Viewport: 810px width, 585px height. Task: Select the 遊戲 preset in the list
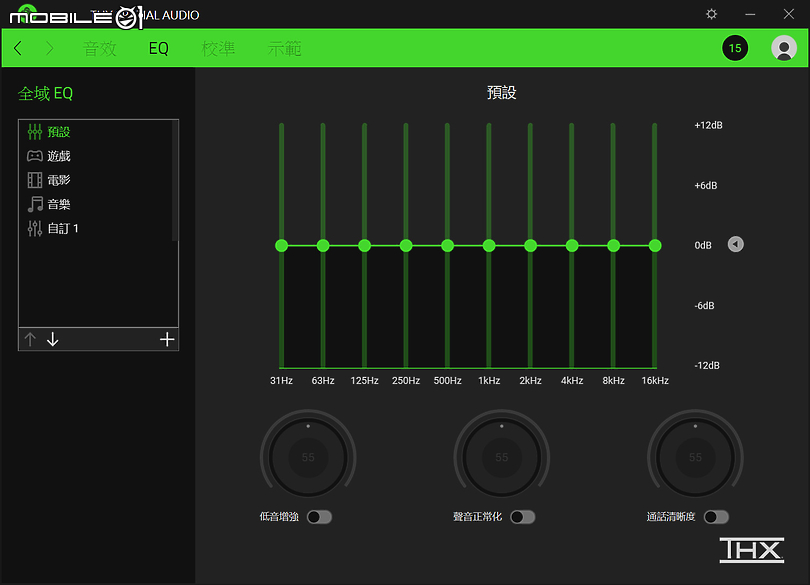pos(96,156)
